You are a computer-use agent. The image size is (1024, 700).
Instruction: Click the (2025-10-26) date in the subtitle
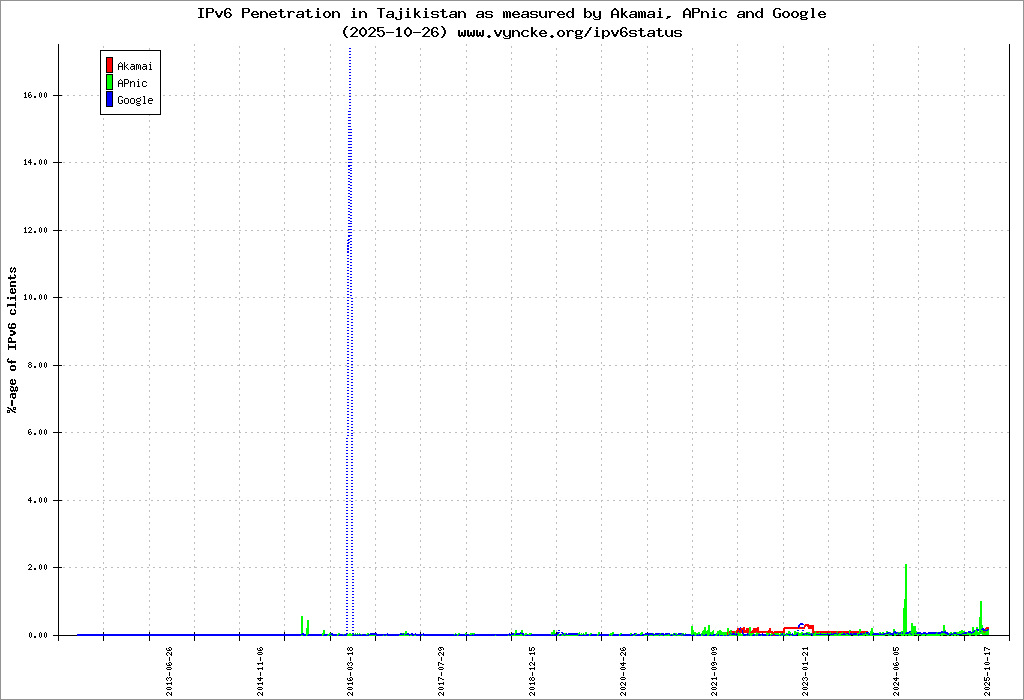(x=394, y=32)
